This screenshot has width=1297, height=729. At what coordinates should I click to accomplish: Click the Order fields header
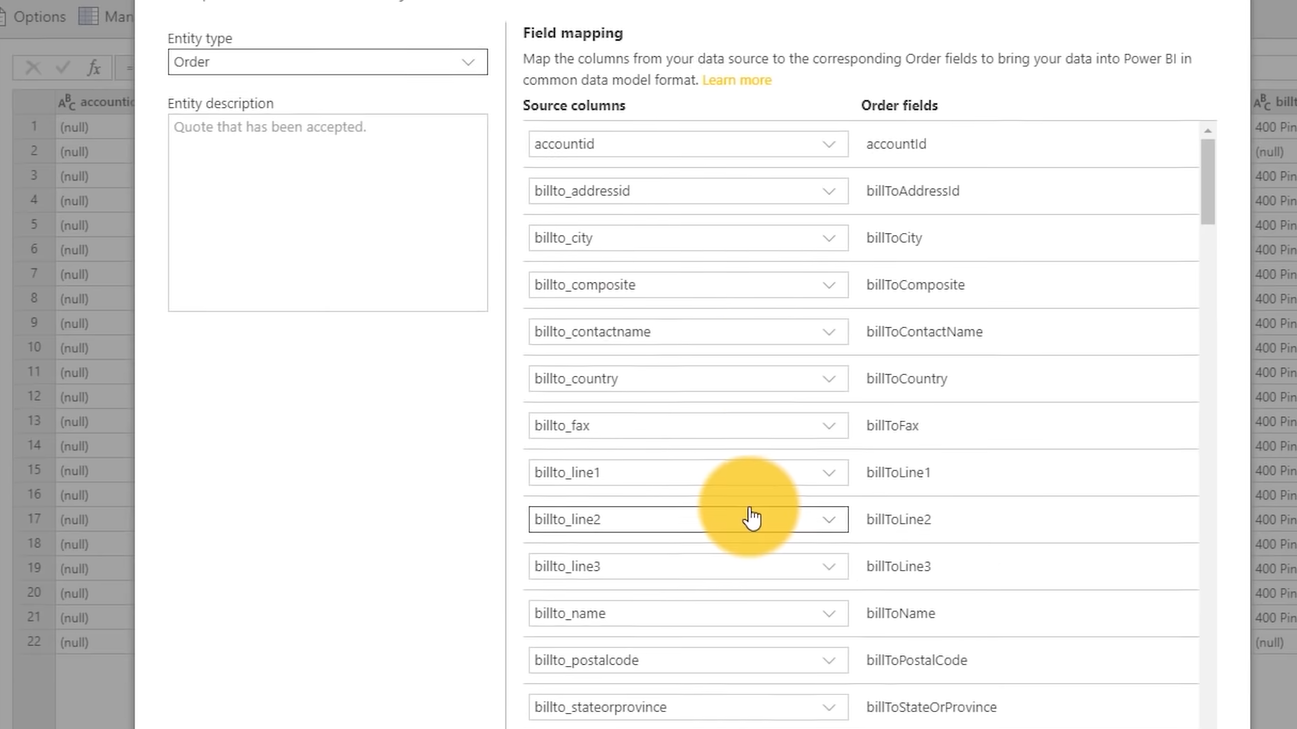[x=899, y=106]
